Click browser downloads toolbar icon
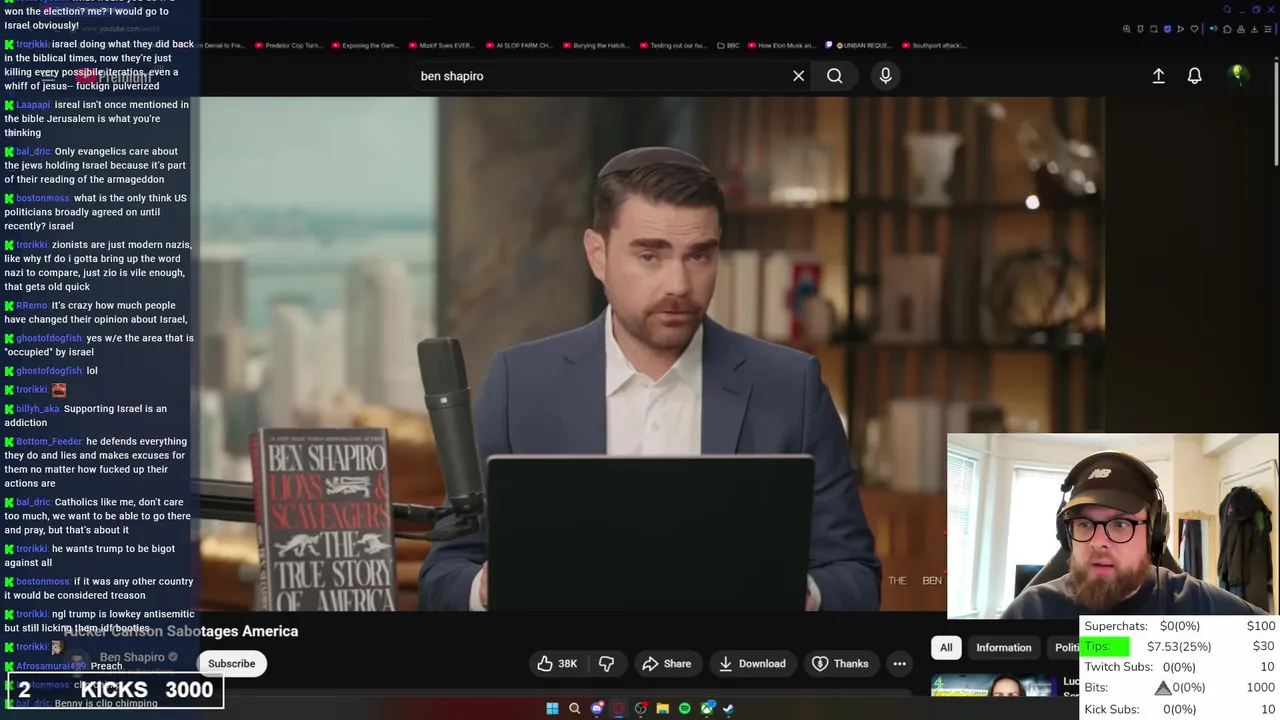Viewport: 1280px width, 720px height. click(x=1254, y=29)
